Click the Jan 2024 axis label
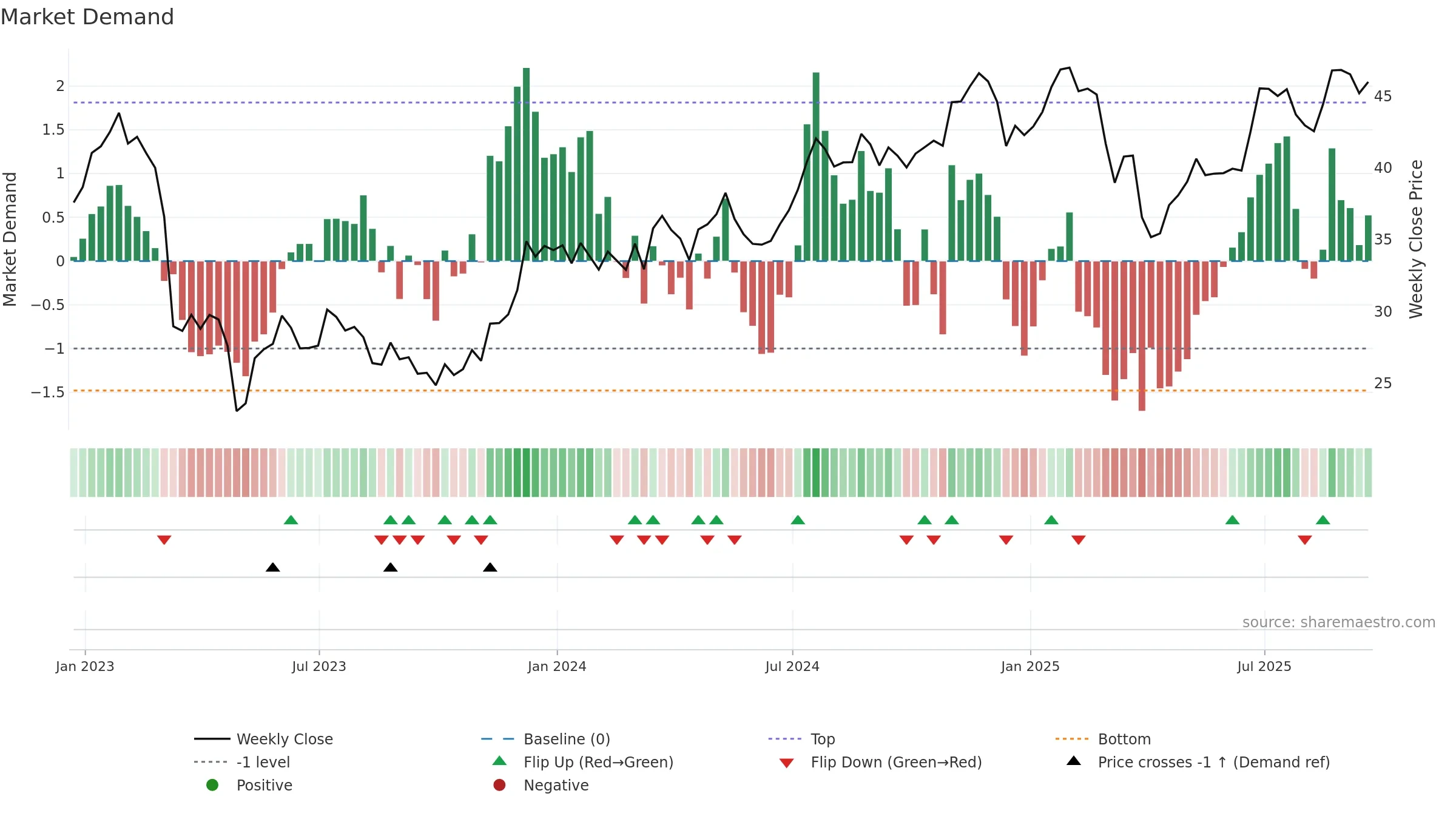Screen dimensions: 1456x819 [x=557, y=666]
